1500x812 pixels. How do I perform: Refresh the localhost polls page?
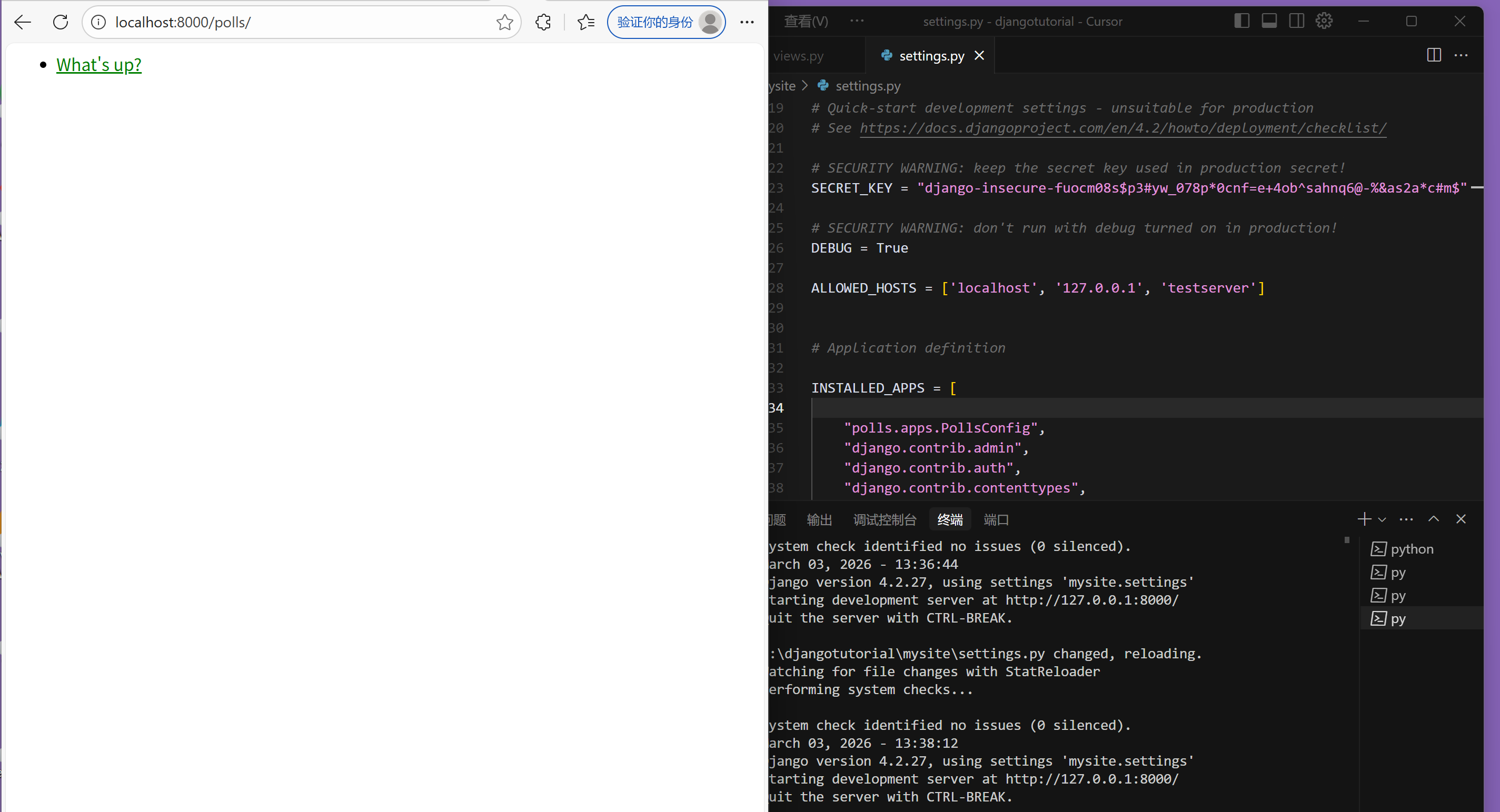(x=61, y=22)
